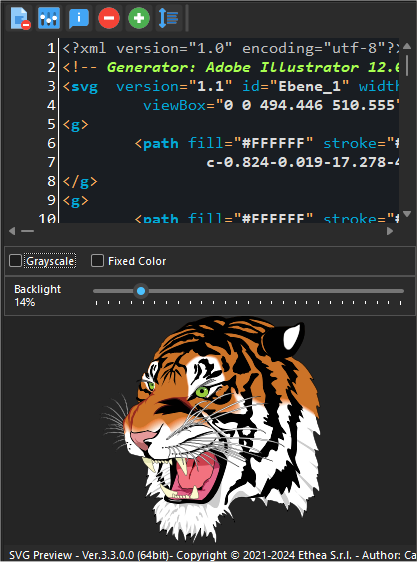The image size is (417, 562).
Task: Open the About info speech bubble icon
Action: tap(79, 18)
